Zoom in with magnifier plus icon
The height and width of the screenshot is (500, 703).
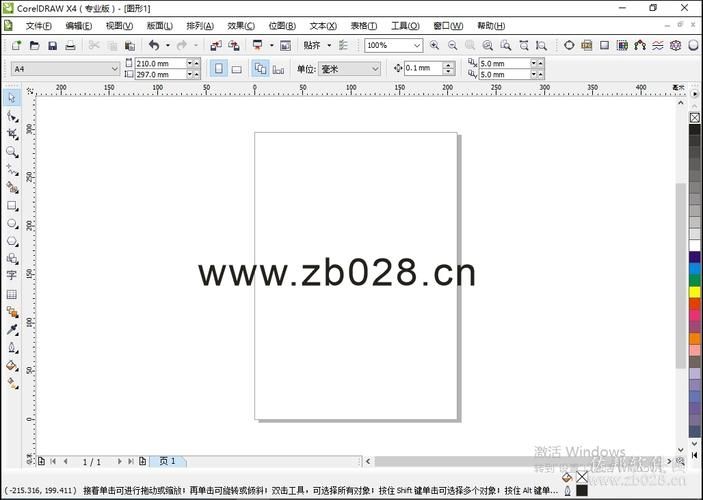tap(434, 45)
